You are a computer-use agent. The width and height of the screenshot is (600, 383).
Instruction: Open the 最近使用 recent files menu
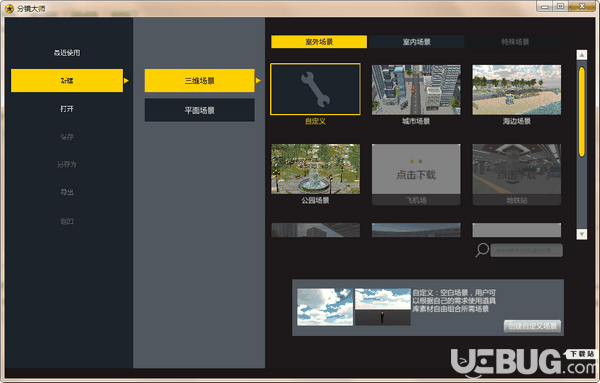click(67, 53)
